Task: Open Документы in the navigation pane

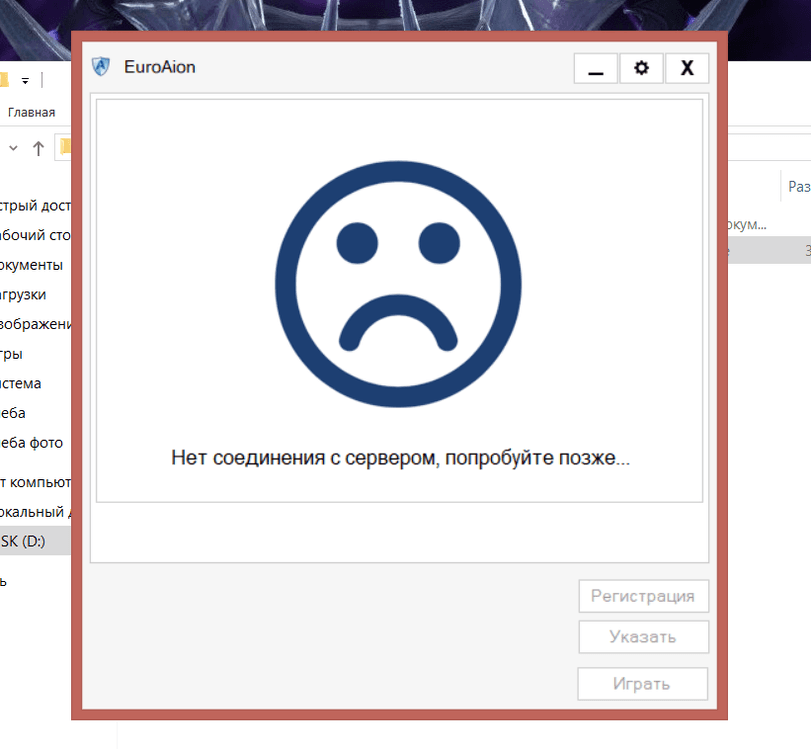Action: click(x=32, y=265)
